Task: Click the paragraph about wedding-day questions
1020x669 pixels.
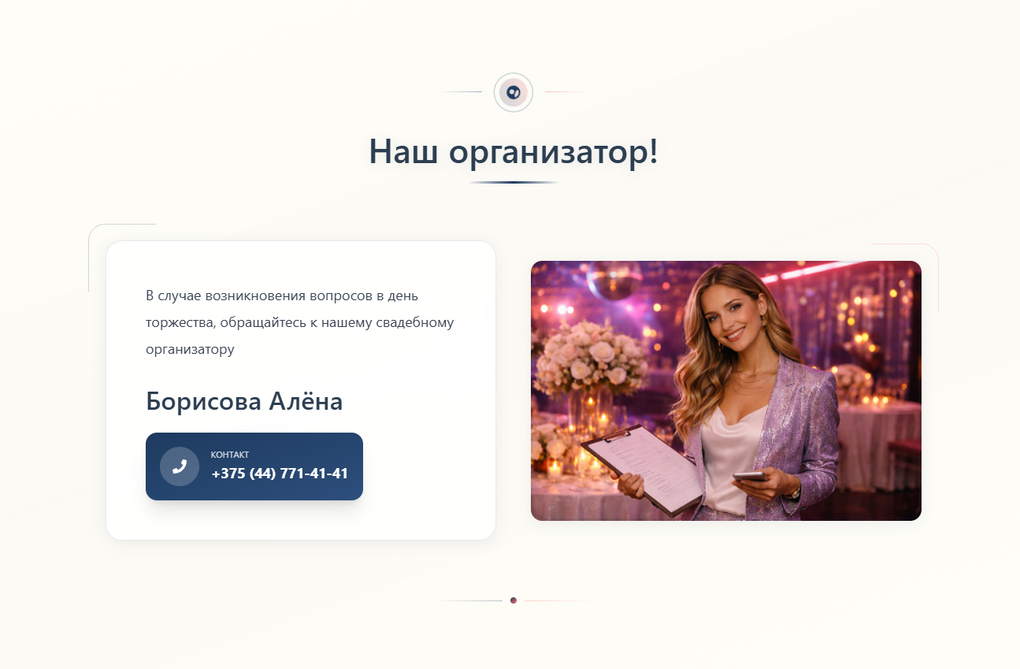Action: coord(300,322)
